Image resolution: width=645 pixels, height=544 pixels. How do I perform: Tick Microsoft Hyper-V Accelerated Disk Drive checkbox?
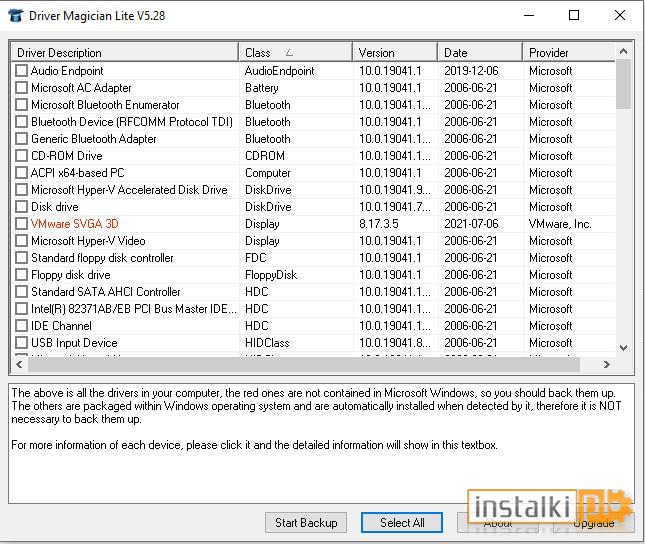tap(21, 190)
